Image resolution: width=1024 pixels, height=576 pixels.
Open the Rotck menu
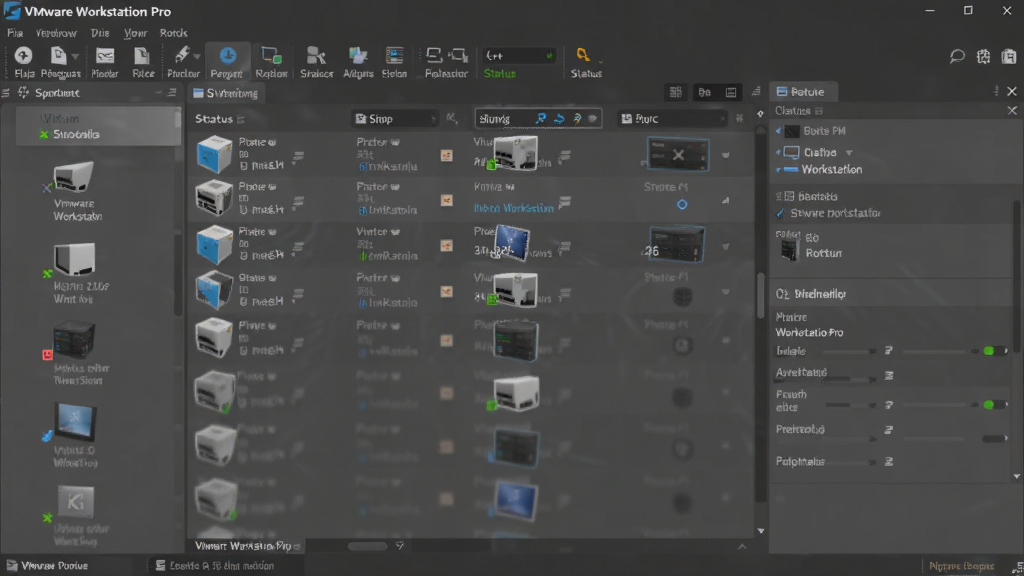pos(173,33)
